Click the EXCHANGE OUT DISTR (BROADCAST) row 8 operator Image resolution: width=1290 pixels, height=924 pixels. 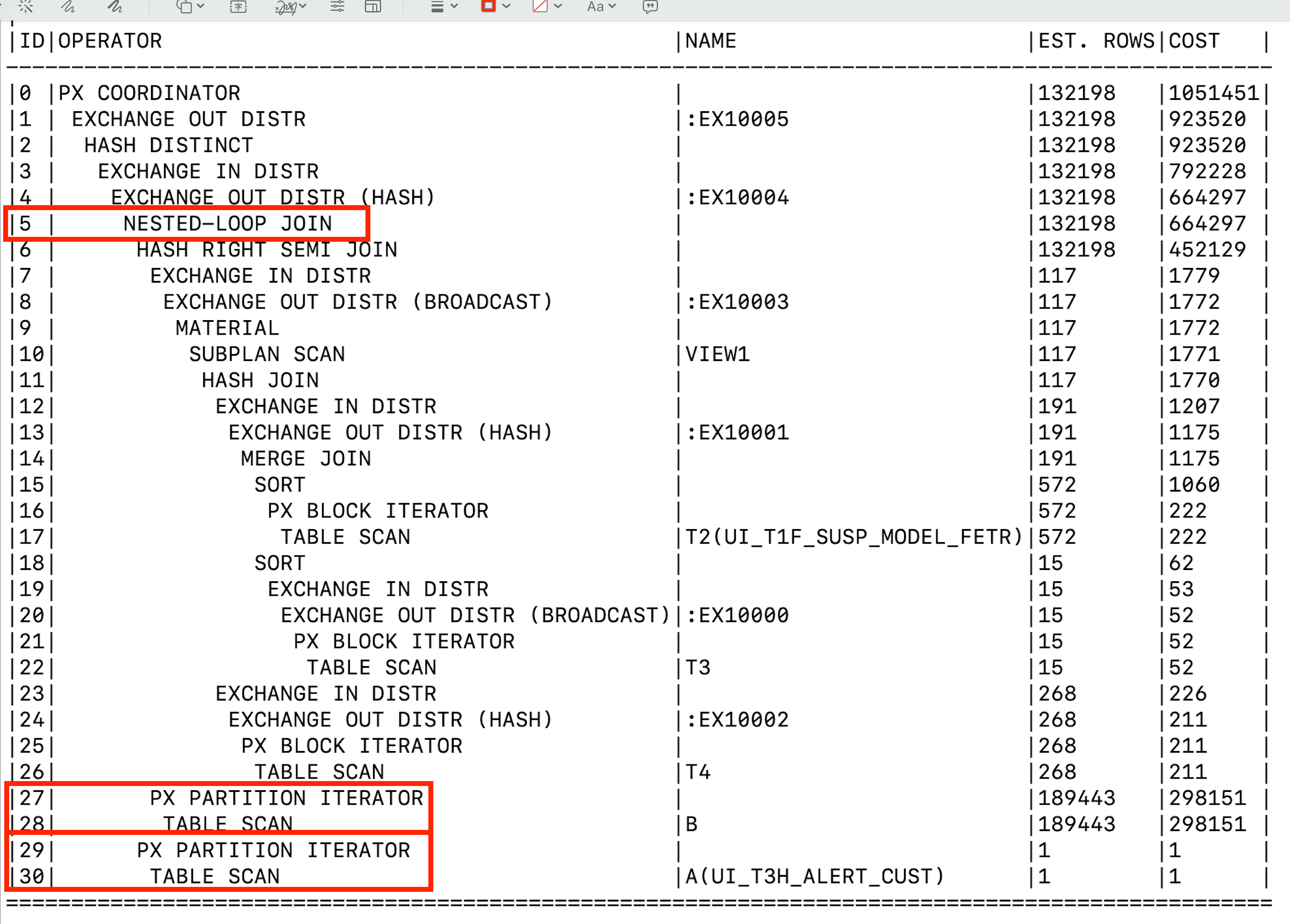[x=358, y=302]
